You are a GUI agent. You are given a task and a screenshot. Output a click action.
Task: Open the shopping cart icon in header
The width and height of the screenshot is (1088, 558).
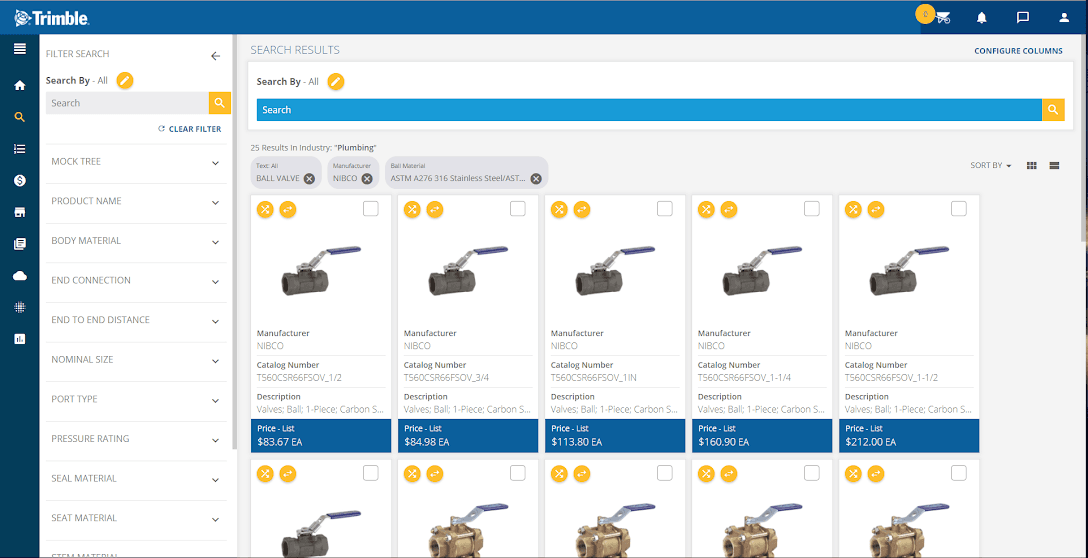tap(943, 18)
